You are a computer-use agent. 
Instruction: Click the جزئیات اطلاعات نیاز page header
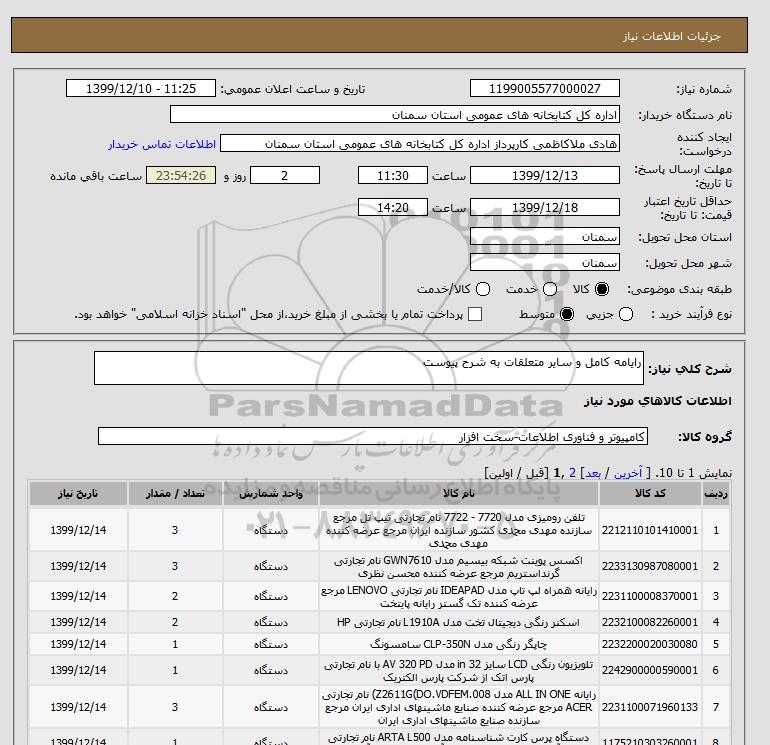[671, 36]
